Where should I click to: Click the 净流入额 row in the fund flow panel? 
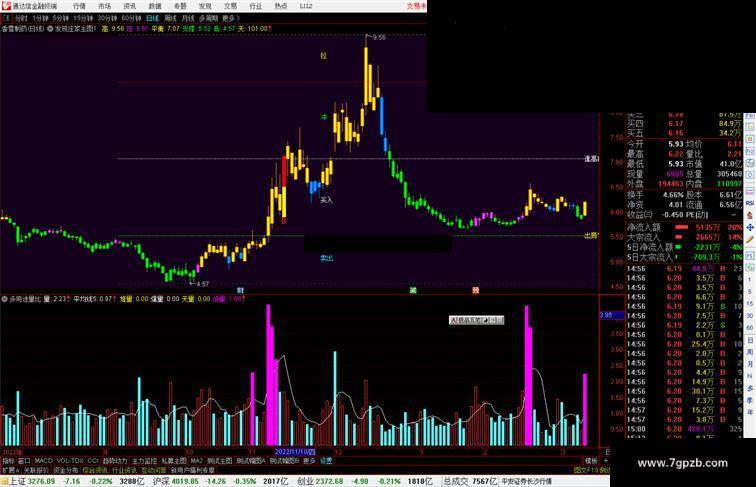[x=684, y=227]
